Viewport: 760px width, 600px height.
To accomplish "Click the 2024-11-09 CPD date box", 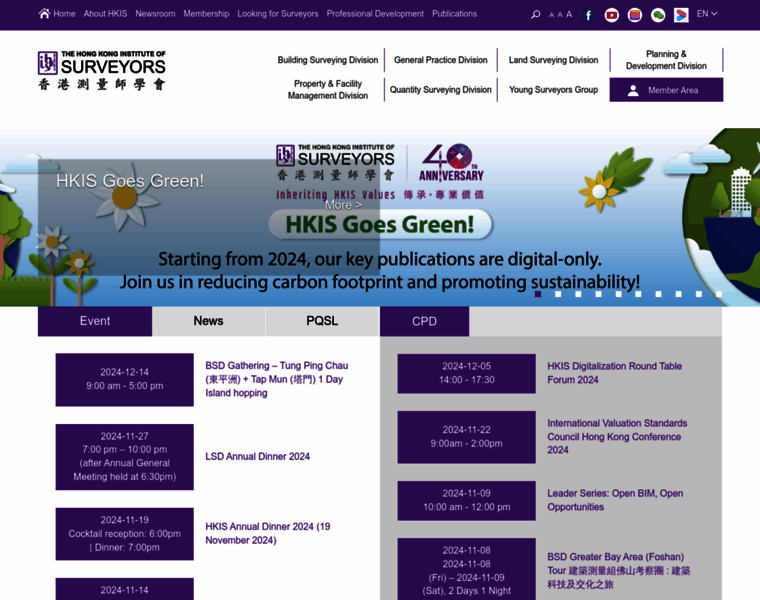I will click(466, 500).
